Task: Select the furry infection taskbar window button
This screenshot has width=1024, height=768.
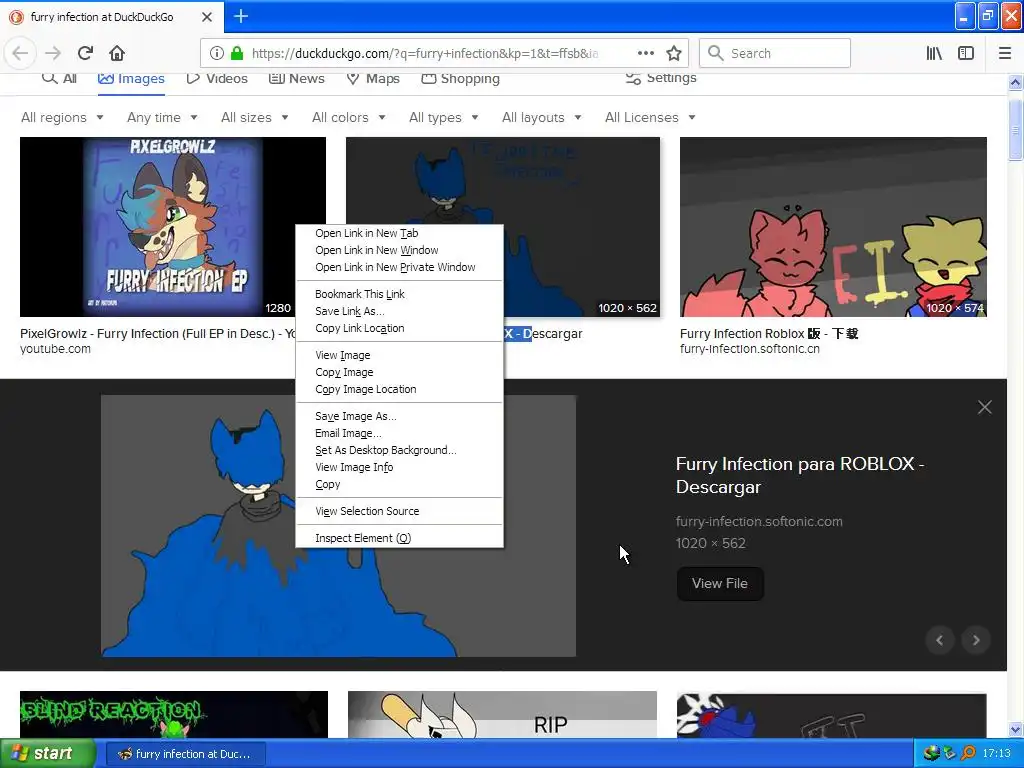Action: (x=184, y=754)
